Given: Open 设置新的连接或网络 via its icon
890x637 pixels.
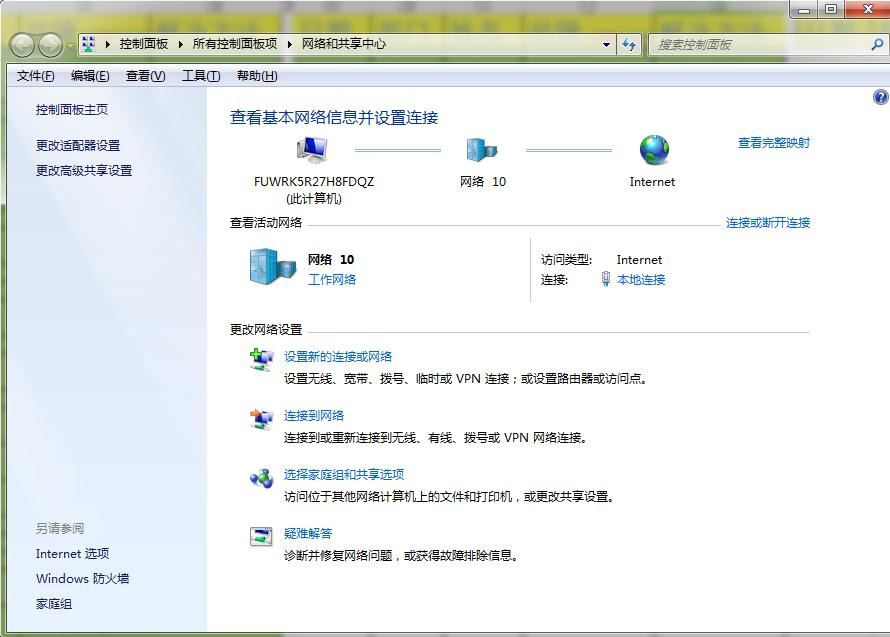Looking at the screenshot, I should (262, 358).
